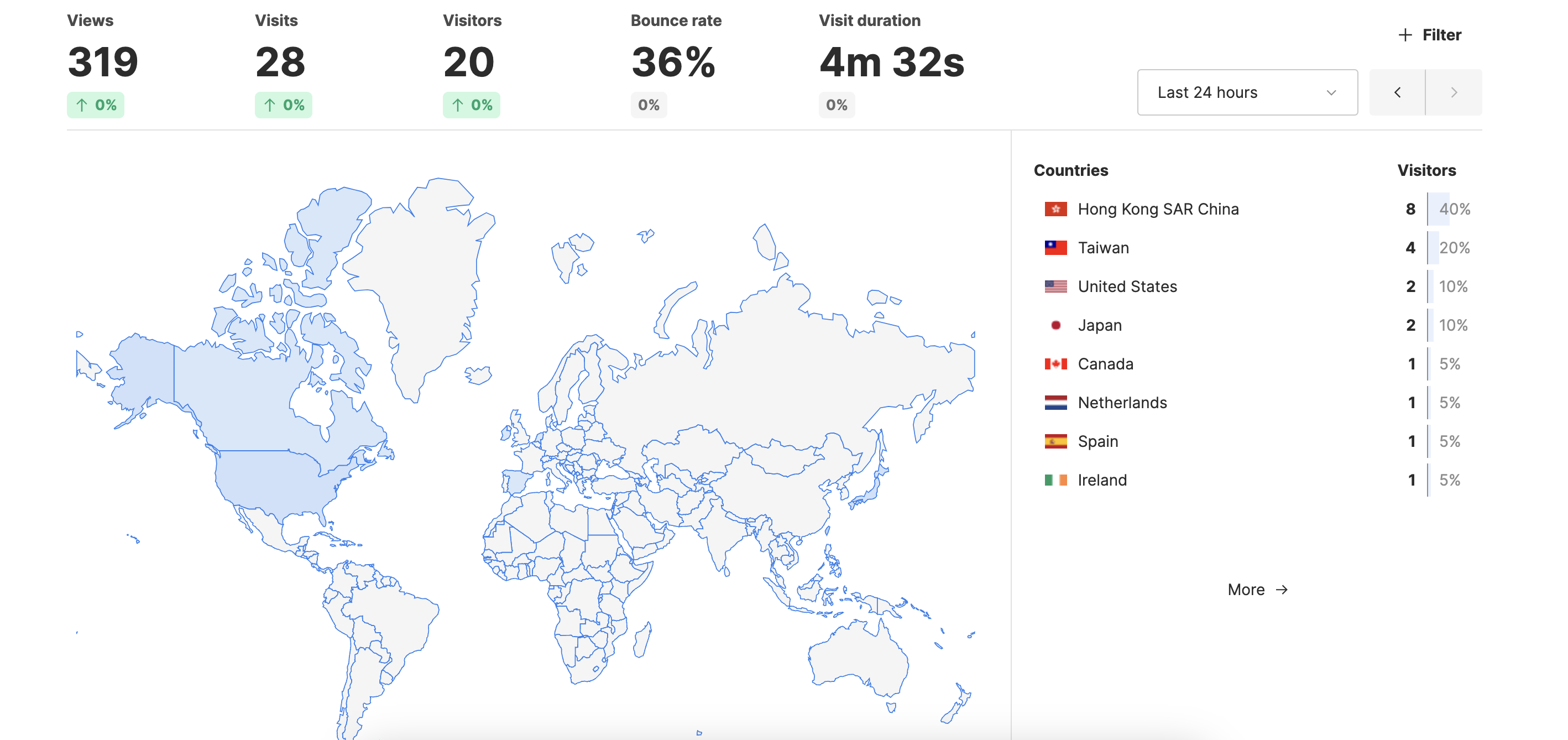The width and height of the screenshot is (1568, 740).
Task: Go to previous time period arrow
Action: click(x=1397, y=92)
